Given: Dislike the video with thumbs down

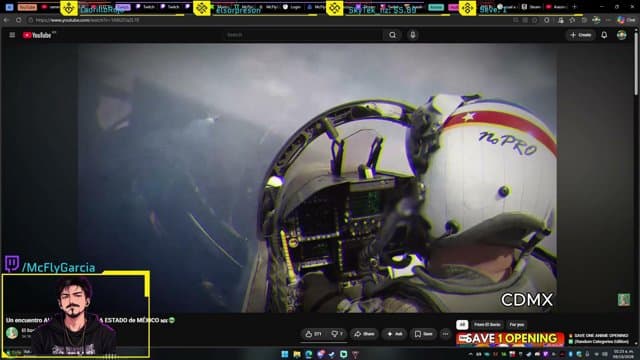Looking at the screenshot, I should (x=337, y=334).
